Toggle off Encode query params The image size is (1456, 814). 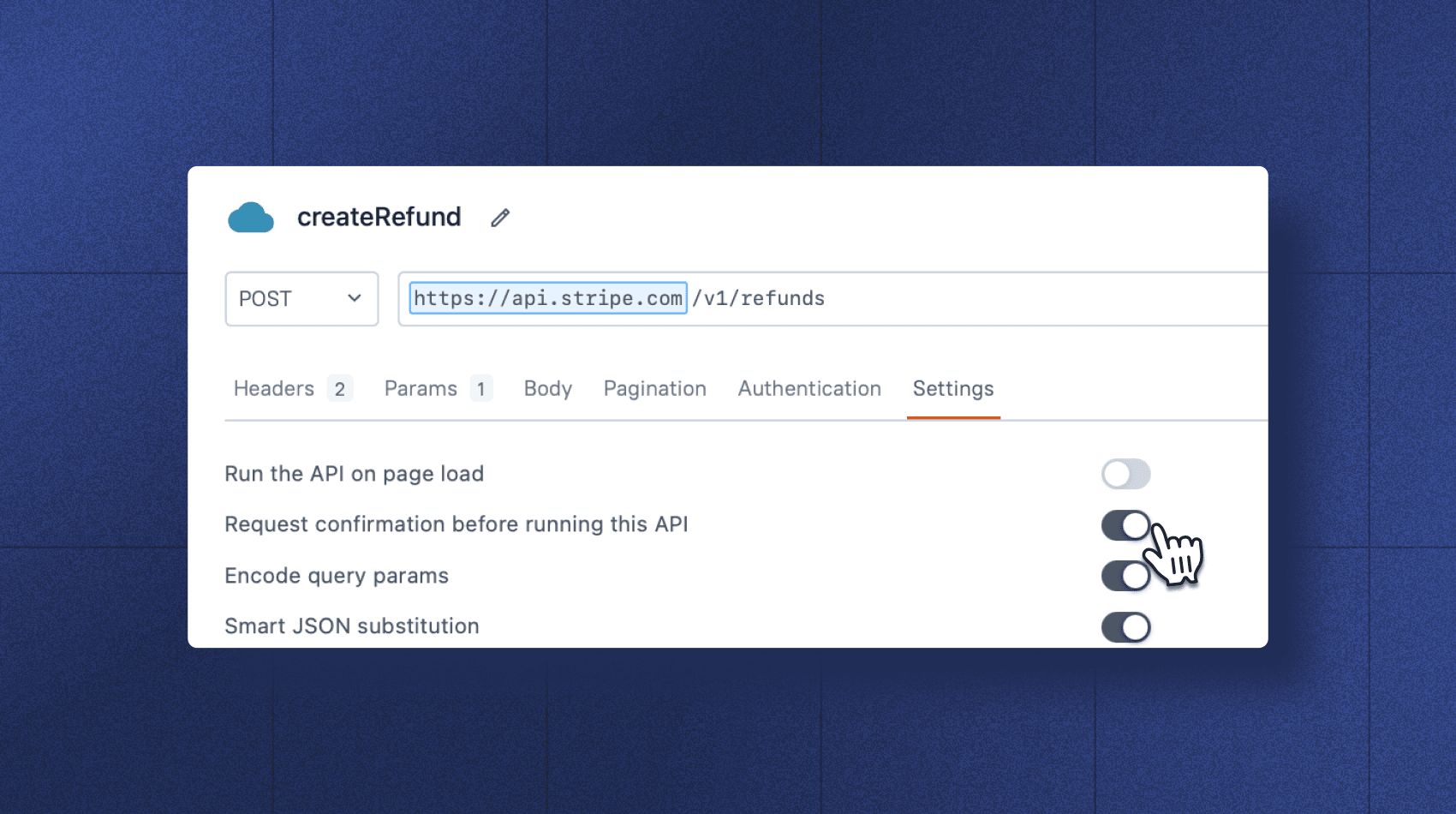tap(1125, 575)
